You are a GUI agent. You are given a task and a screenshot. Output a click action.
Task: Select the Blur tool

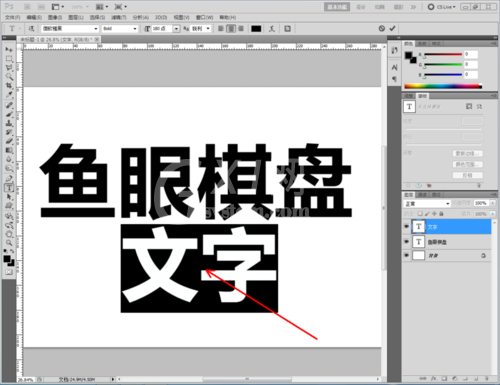coord(9,159)
